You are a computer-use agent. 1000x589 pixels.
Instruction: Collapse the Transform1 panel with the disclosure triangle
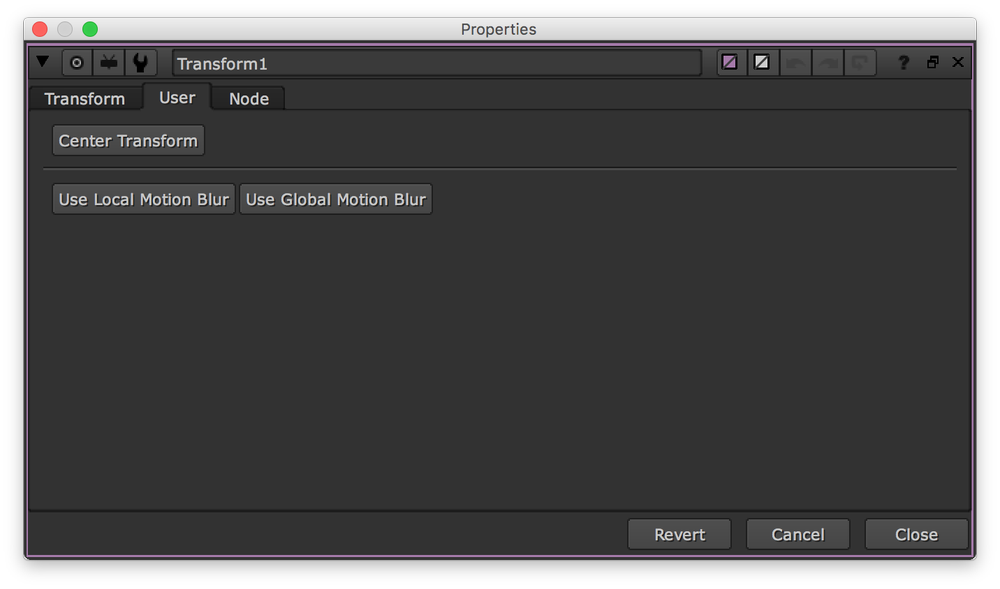click(x=43, y=62)
